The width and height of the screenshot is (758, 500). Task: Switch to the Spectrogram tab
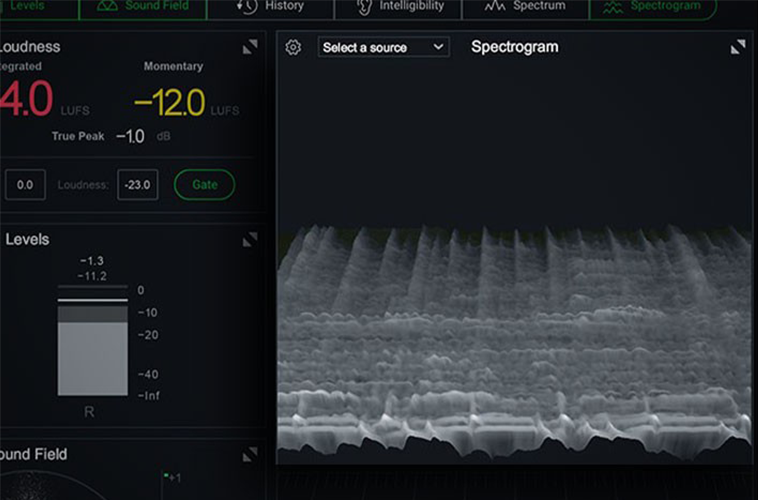point(653,8)
